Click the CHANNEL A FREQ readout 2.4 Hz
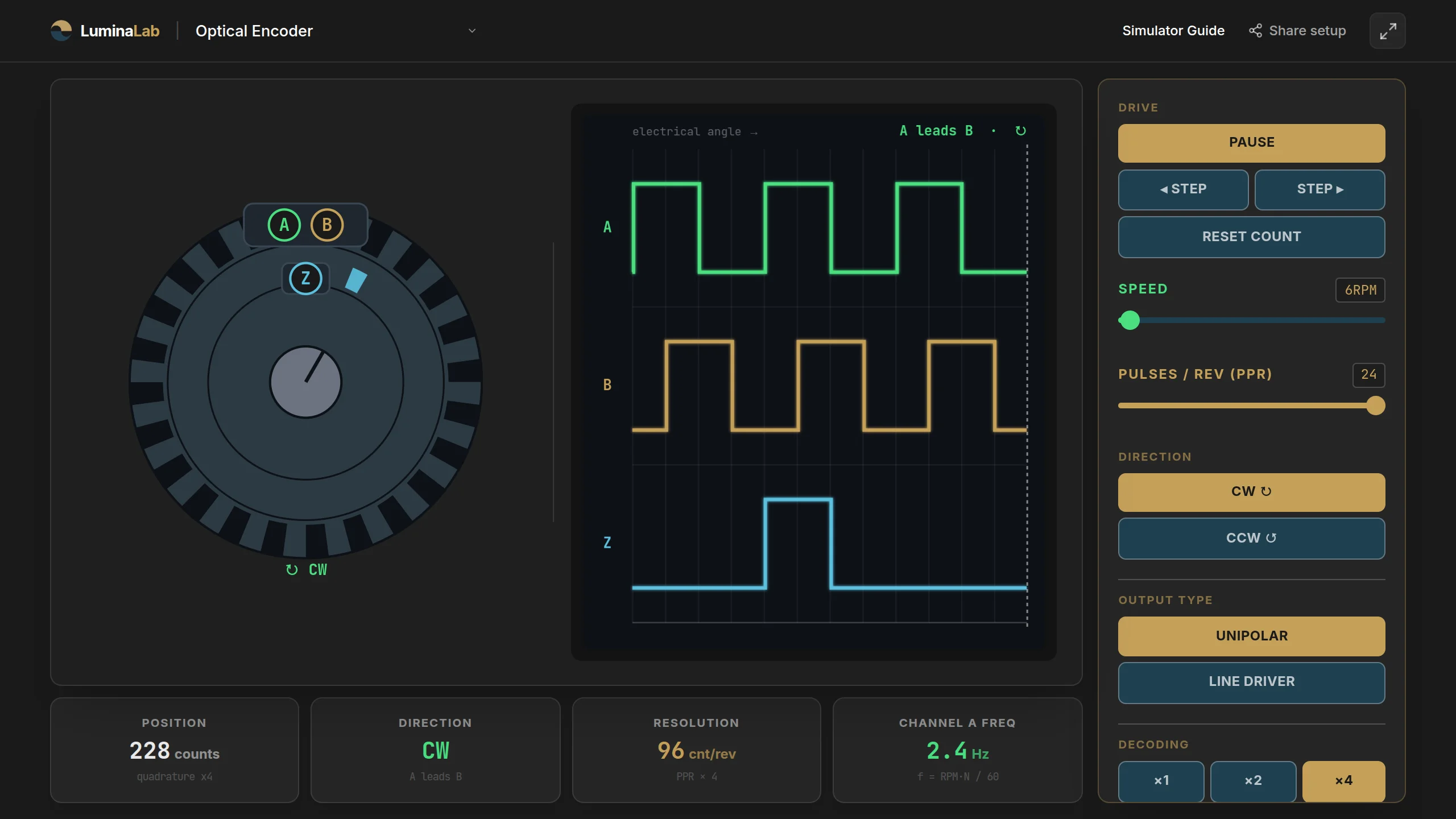This screenshot has width=1456, height=819. pyautogui.click(x=957, y=750)
